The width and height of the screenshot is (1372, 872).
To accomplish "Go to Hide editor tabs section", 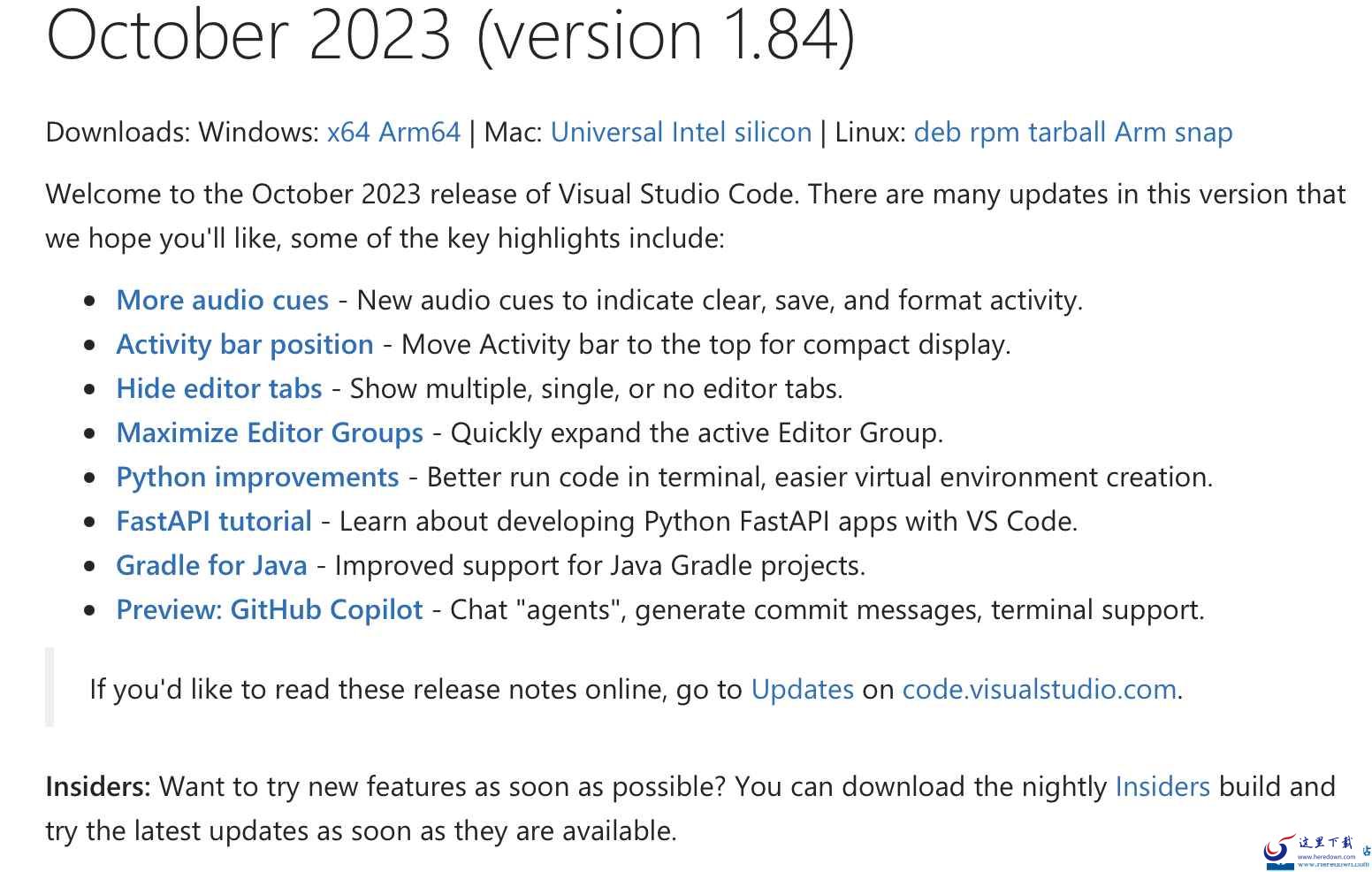I will click(x=218, y=389).
